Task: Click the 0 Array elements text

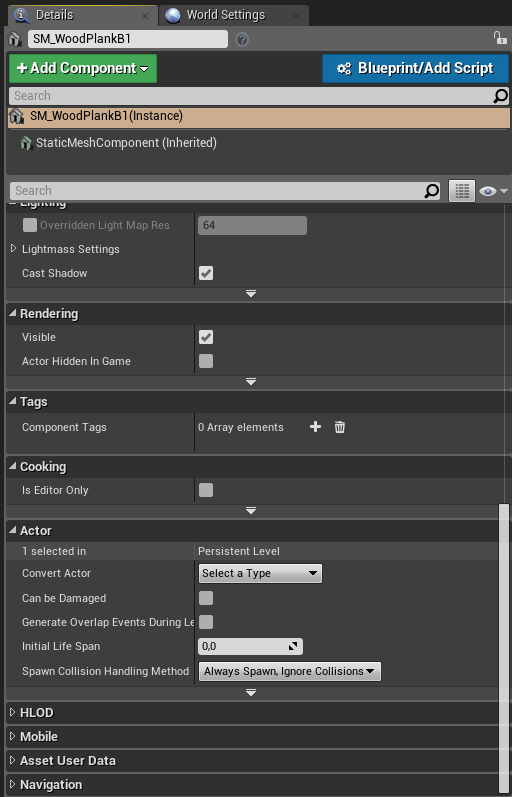Action: pos(241,427)
